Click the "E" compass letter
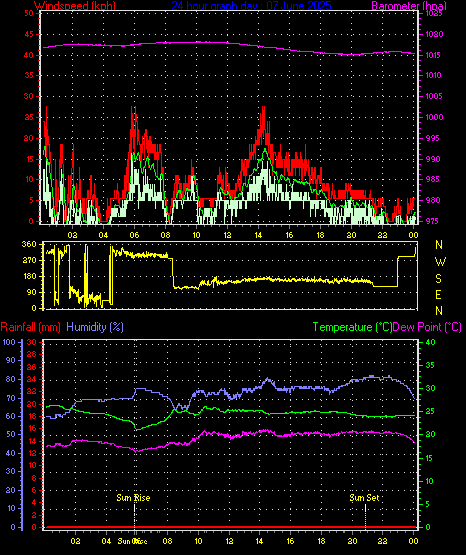 438,294
